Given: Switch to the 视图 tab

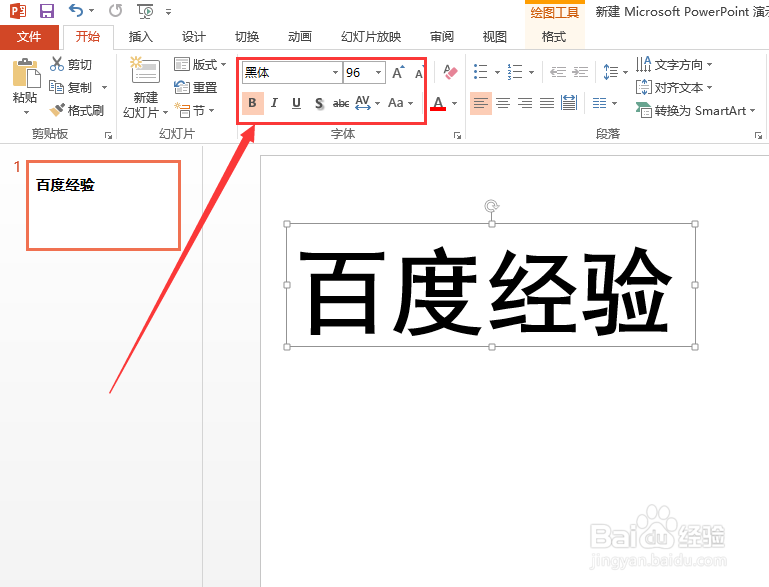Looking at the screenshot, I should click(494, 37).
